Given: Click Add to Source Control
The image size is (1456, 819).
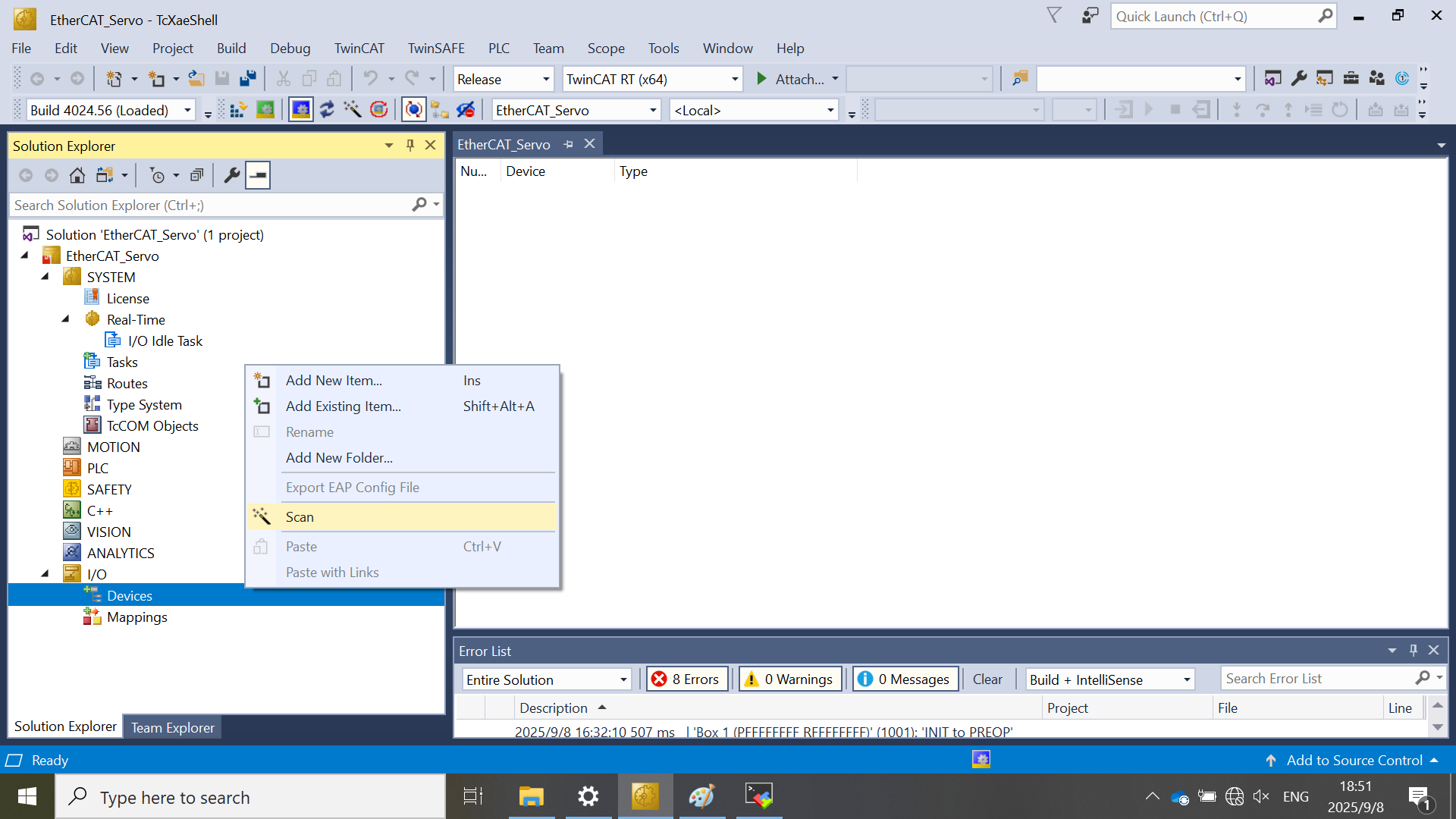Looking at the screenshot, I should click(1354, 761).
